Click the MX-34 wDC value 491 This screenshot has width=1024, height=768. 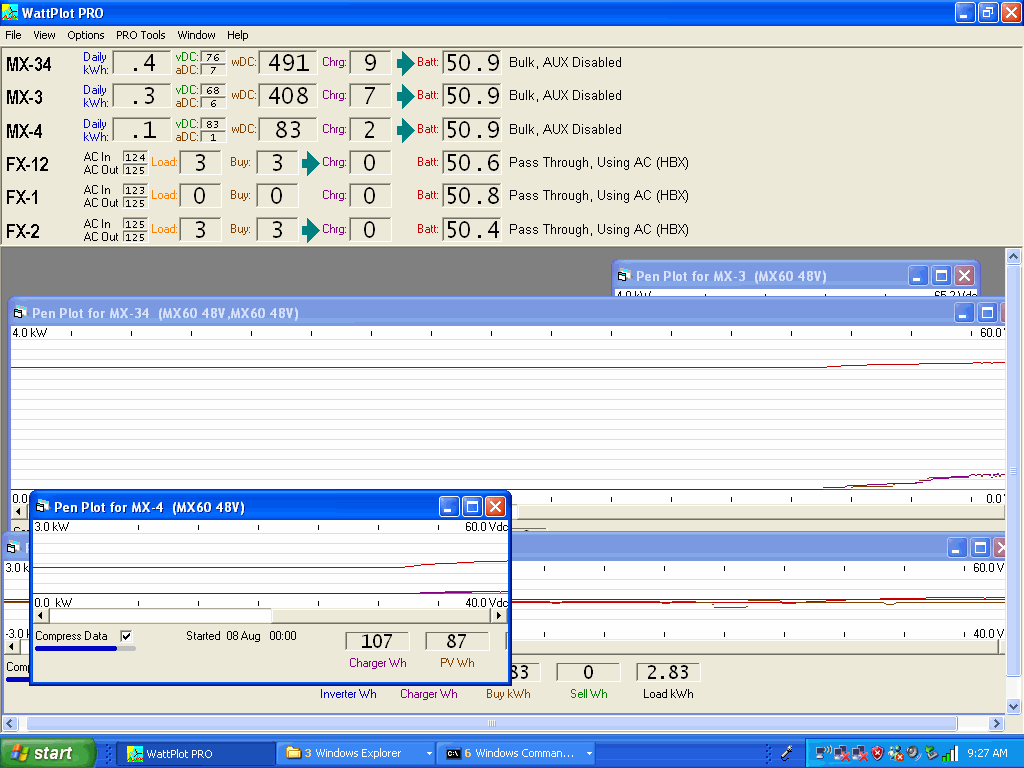pyautogui.click(x=288, y=63)
